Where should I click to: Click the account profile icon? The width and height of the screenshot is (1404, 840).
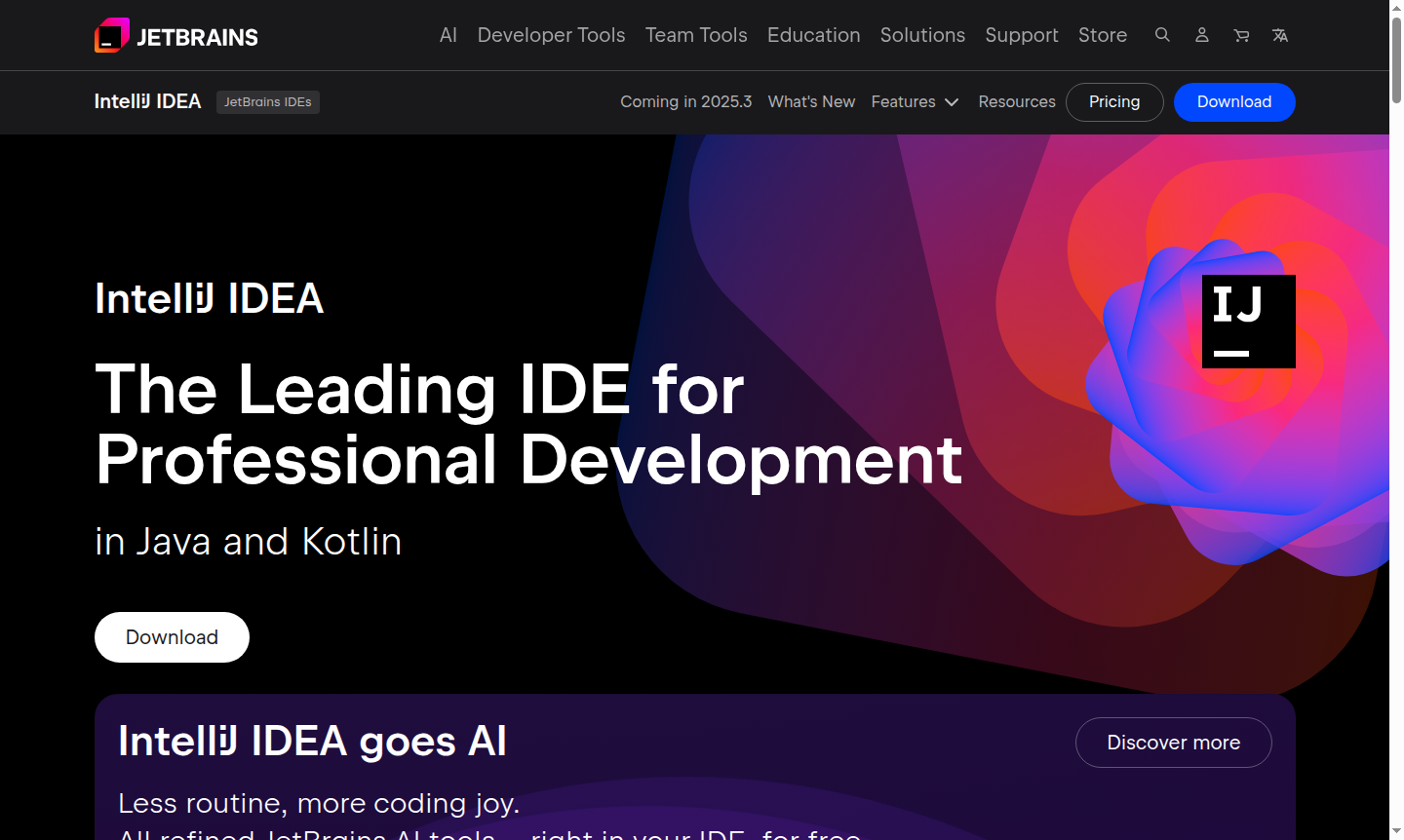tap(1201, 35)
